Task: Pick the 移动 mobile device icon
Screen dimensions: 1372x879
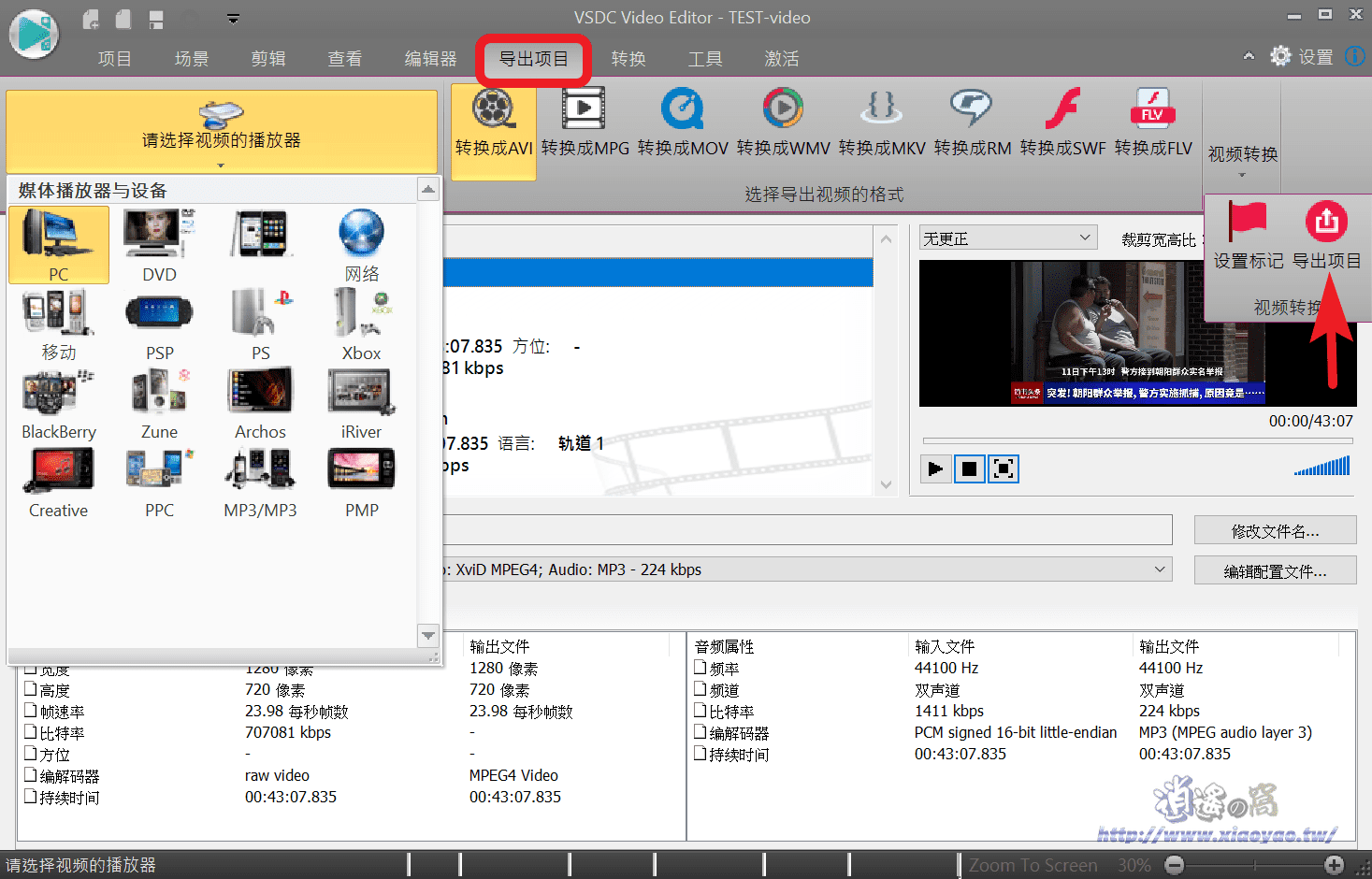Action: click(59, 324)
